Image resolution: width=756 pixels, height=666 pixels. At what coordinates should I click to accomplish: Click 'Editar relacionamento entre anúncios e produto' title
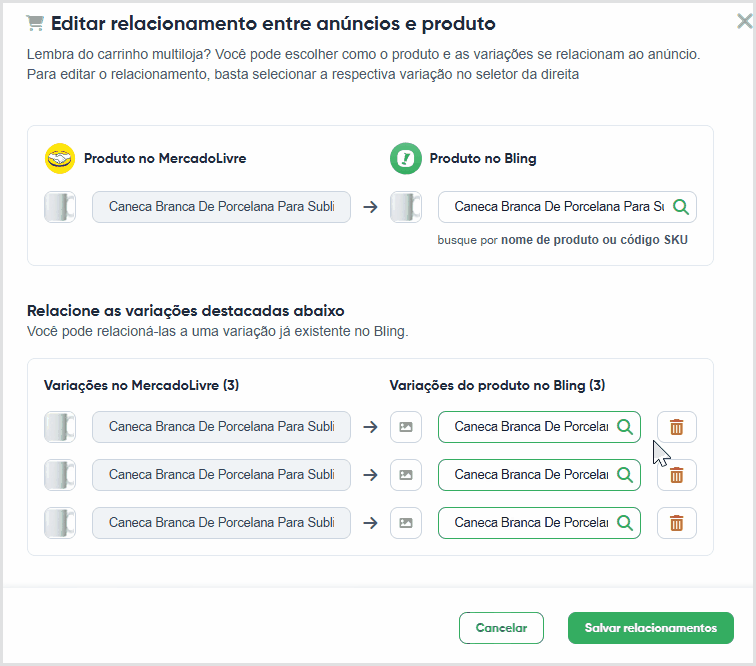pyautogui.click(x=273, y=23)
